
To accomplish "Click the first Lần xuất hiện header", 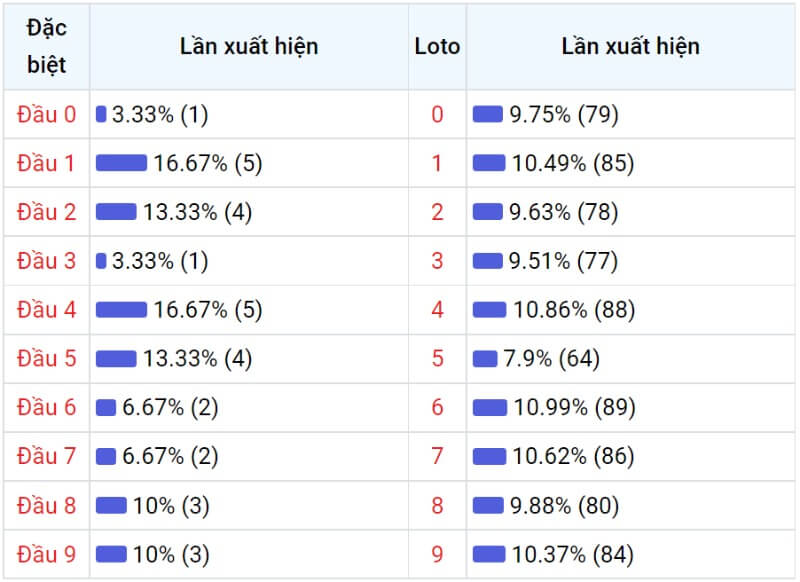I will pos(249,46).
